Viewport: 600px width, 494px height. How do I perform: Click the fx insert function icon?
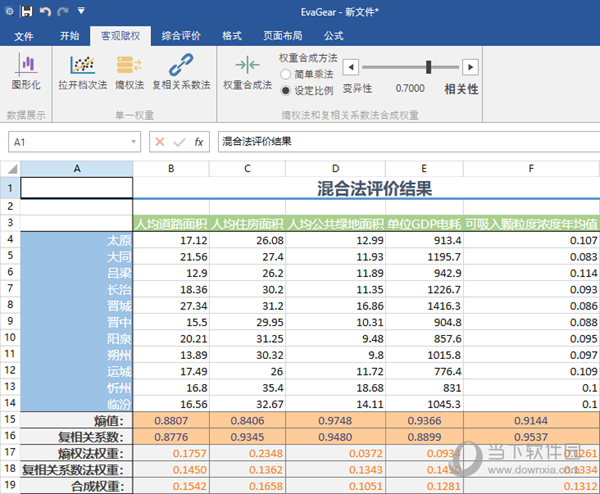pos(199,142)
